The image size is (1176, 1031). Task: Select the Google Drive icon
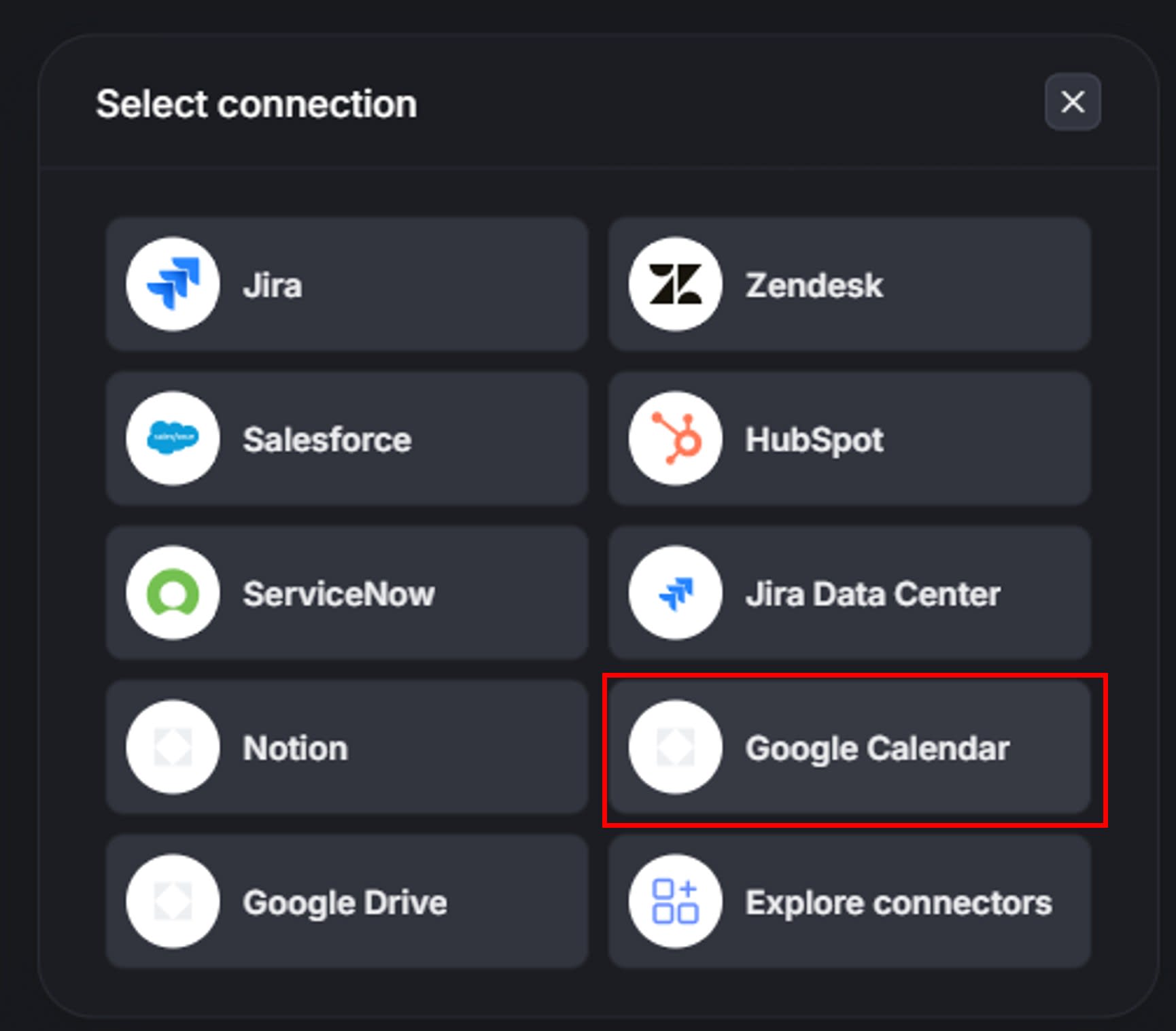(173, 901)
